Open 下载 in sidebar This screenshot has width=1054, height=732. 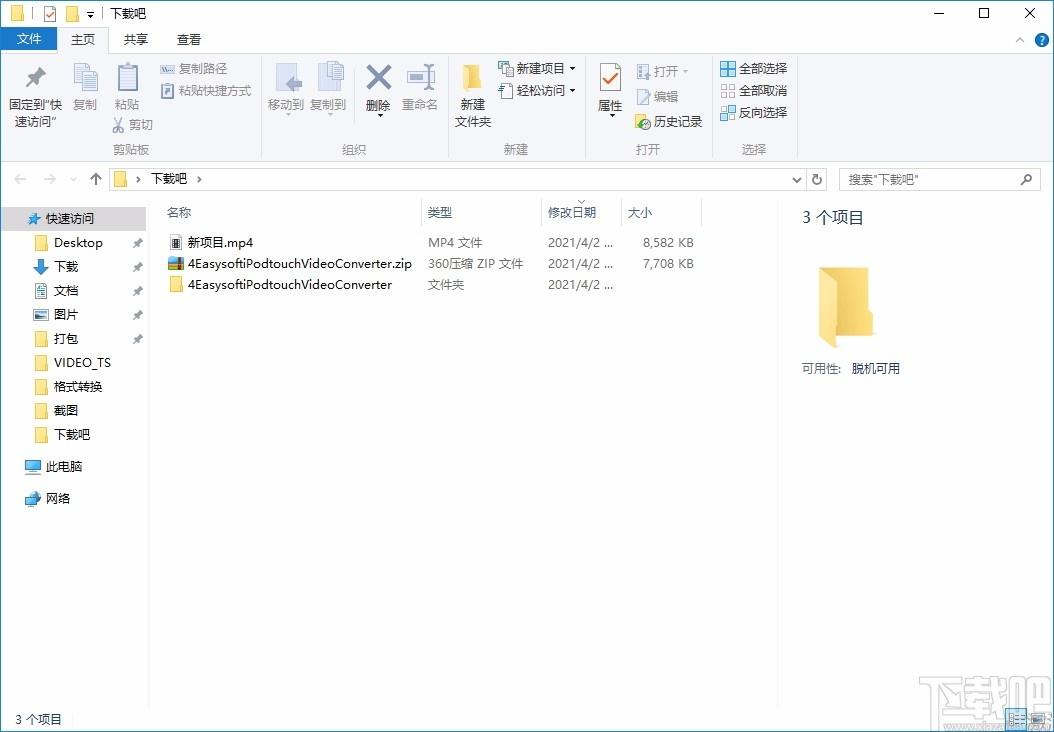point(66,267)
